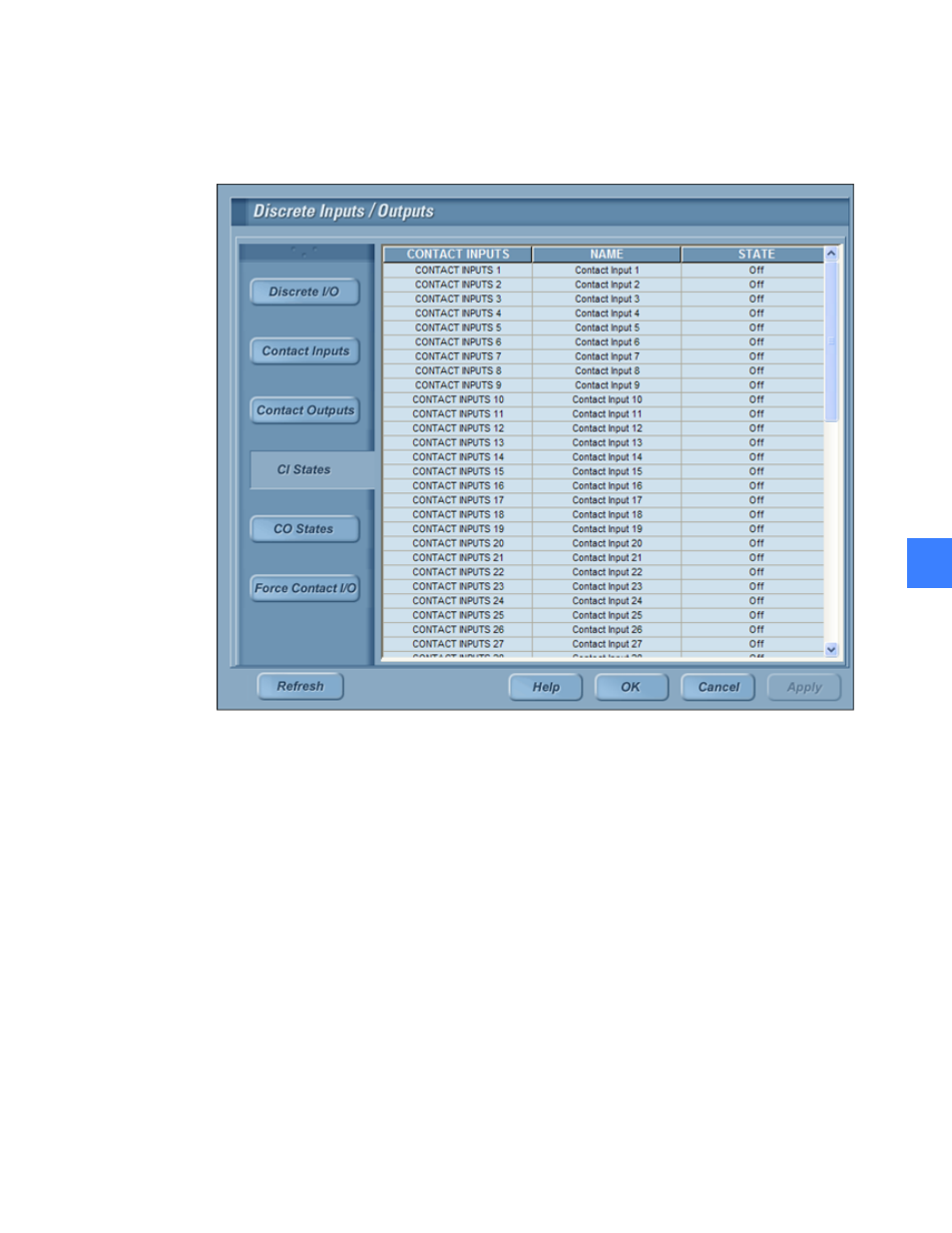Select the CONTACT INPUTS 5 cell

(x=458, y=327)
